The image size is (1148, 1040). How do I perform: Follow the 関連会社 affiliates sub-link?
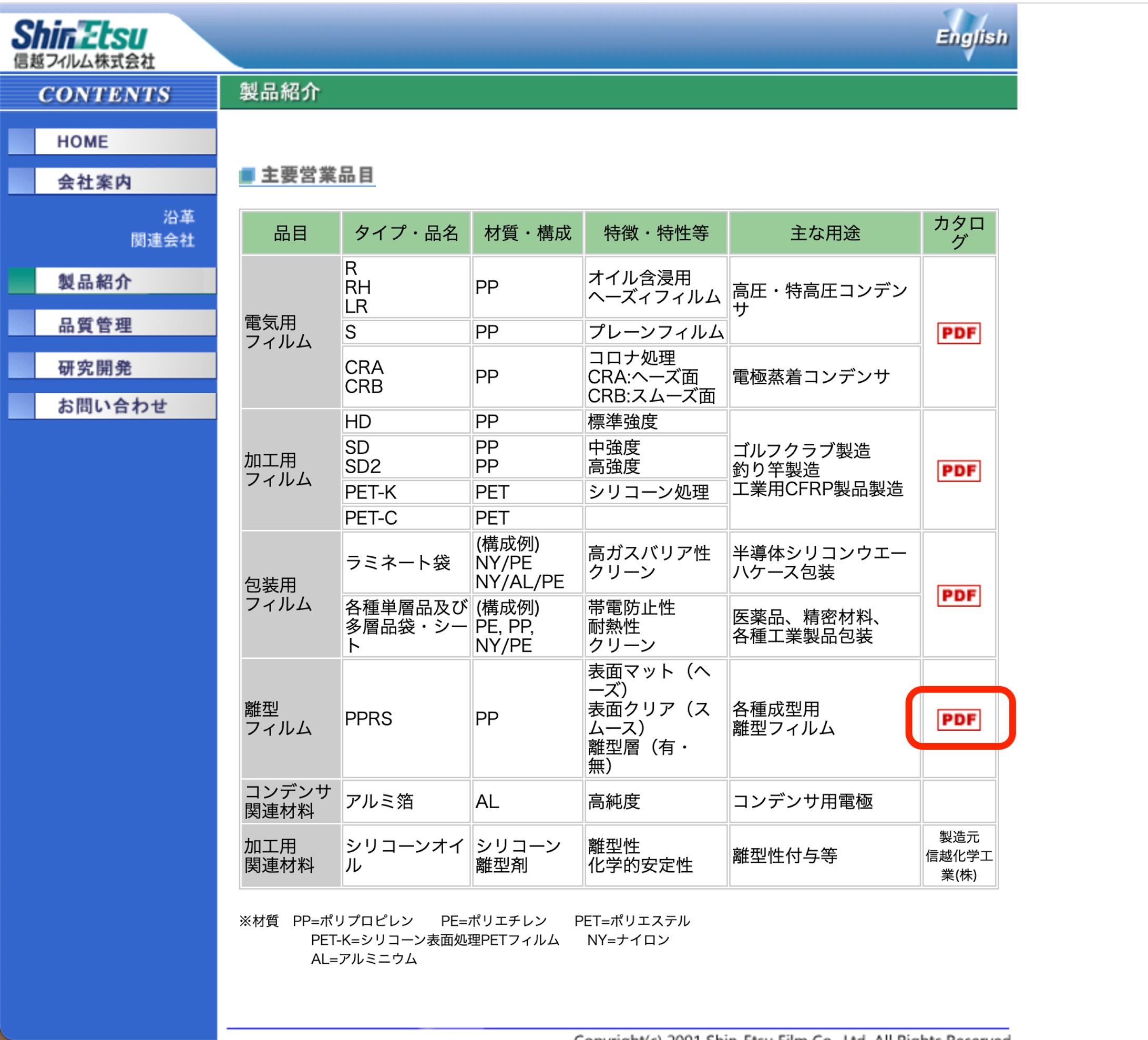(x=163, y=240)
